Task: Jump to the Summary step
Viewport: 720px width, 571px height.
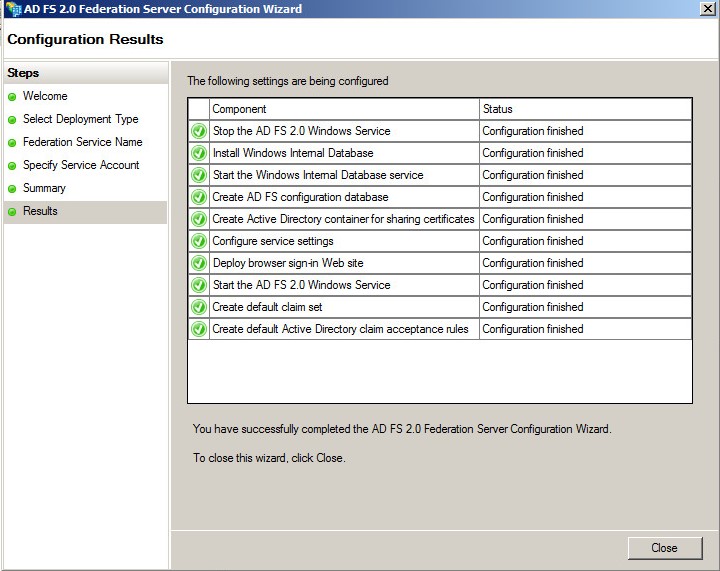Action: coord(44,188)
